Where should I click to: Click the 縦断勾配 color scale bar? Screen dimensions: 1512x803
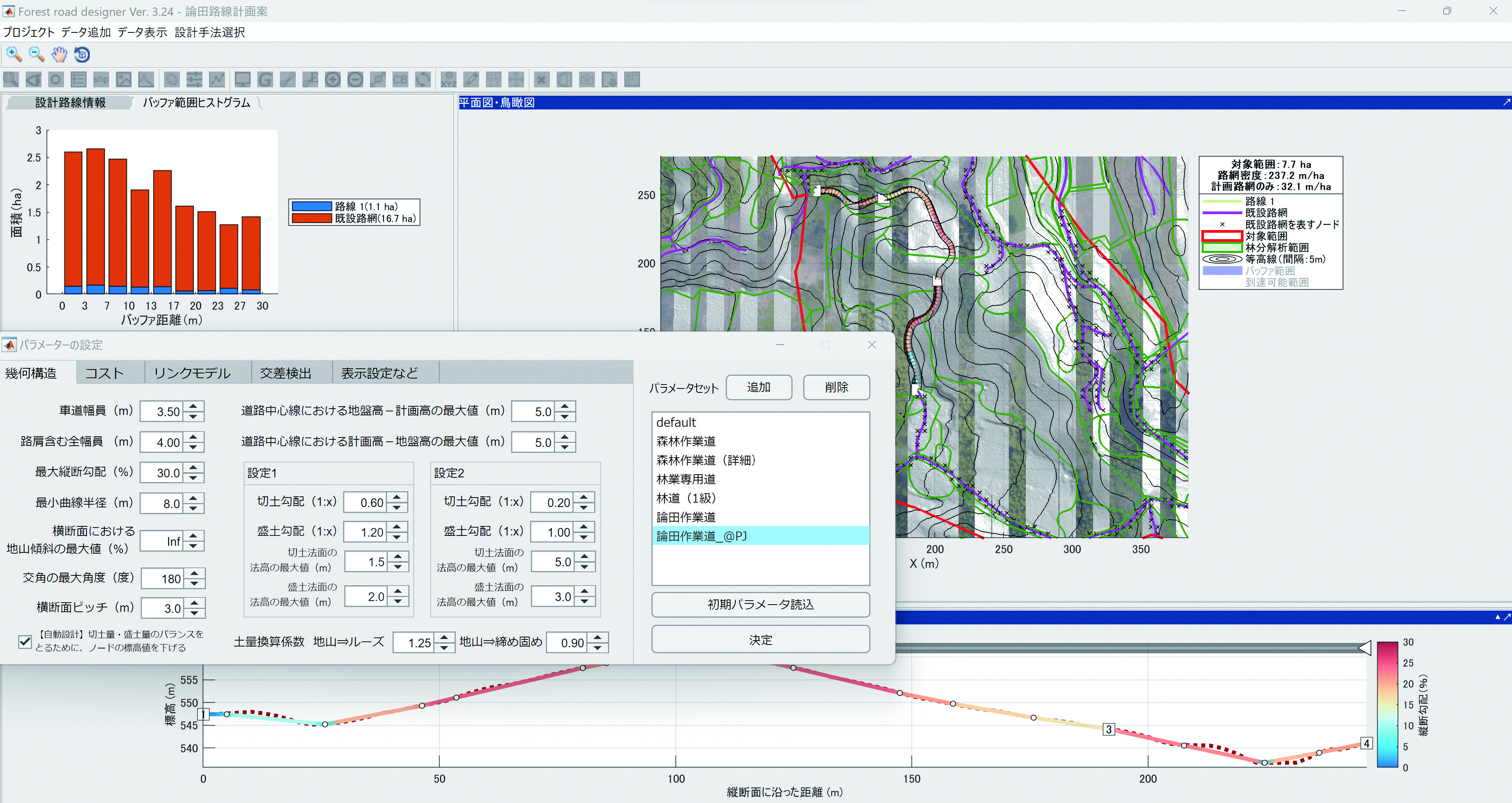point(1387,704)
